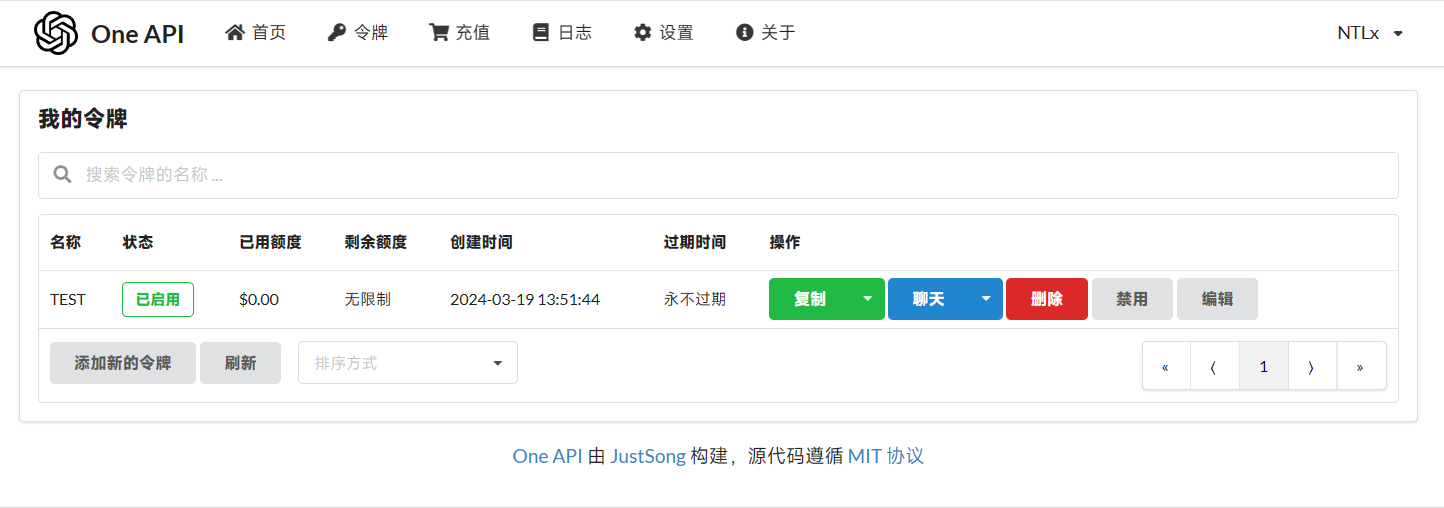Click the 已启用 status label
Viewport: 1444px width, 508px height.
click(x=158, y=299)
